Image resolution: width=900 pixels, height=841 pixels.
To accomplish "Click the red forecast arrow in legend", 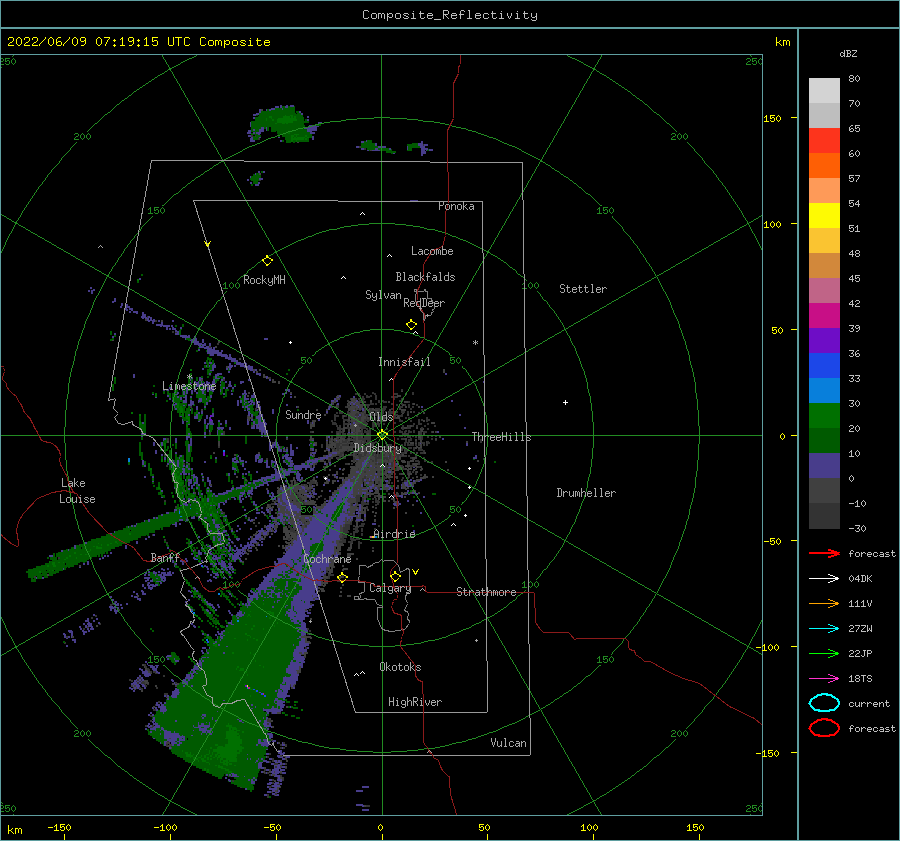I will click(x=824, y=553).
